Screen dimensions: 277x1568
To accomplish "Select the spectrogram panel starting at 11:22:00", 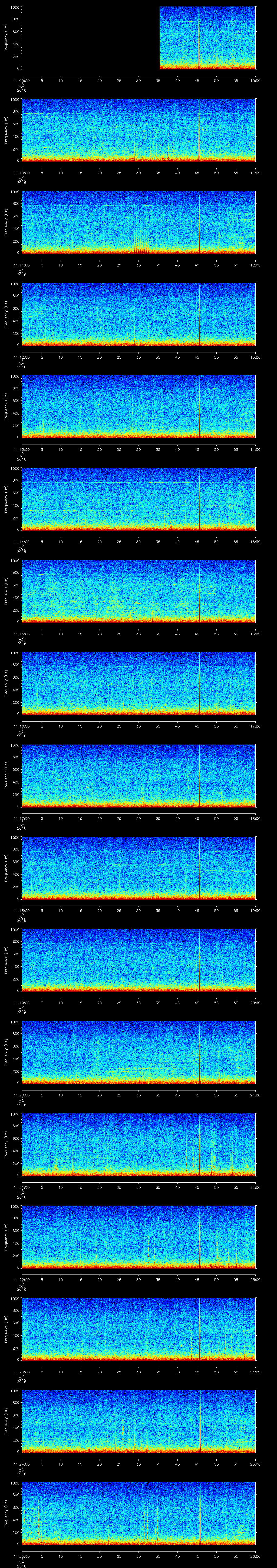I will point(138,1237).
